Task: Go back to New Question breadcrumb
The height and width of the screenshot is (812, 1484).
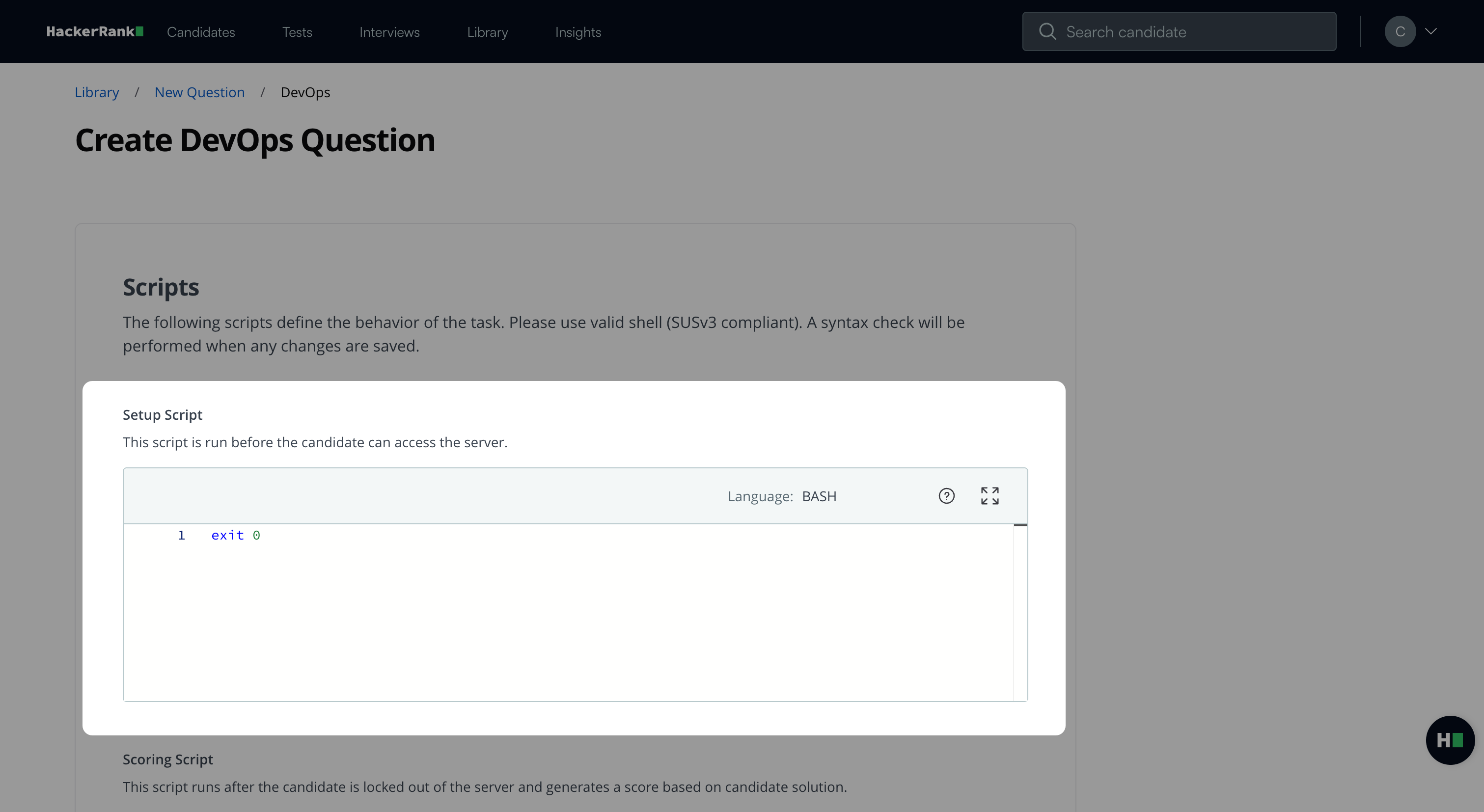Action: click(x=199, y=92)
